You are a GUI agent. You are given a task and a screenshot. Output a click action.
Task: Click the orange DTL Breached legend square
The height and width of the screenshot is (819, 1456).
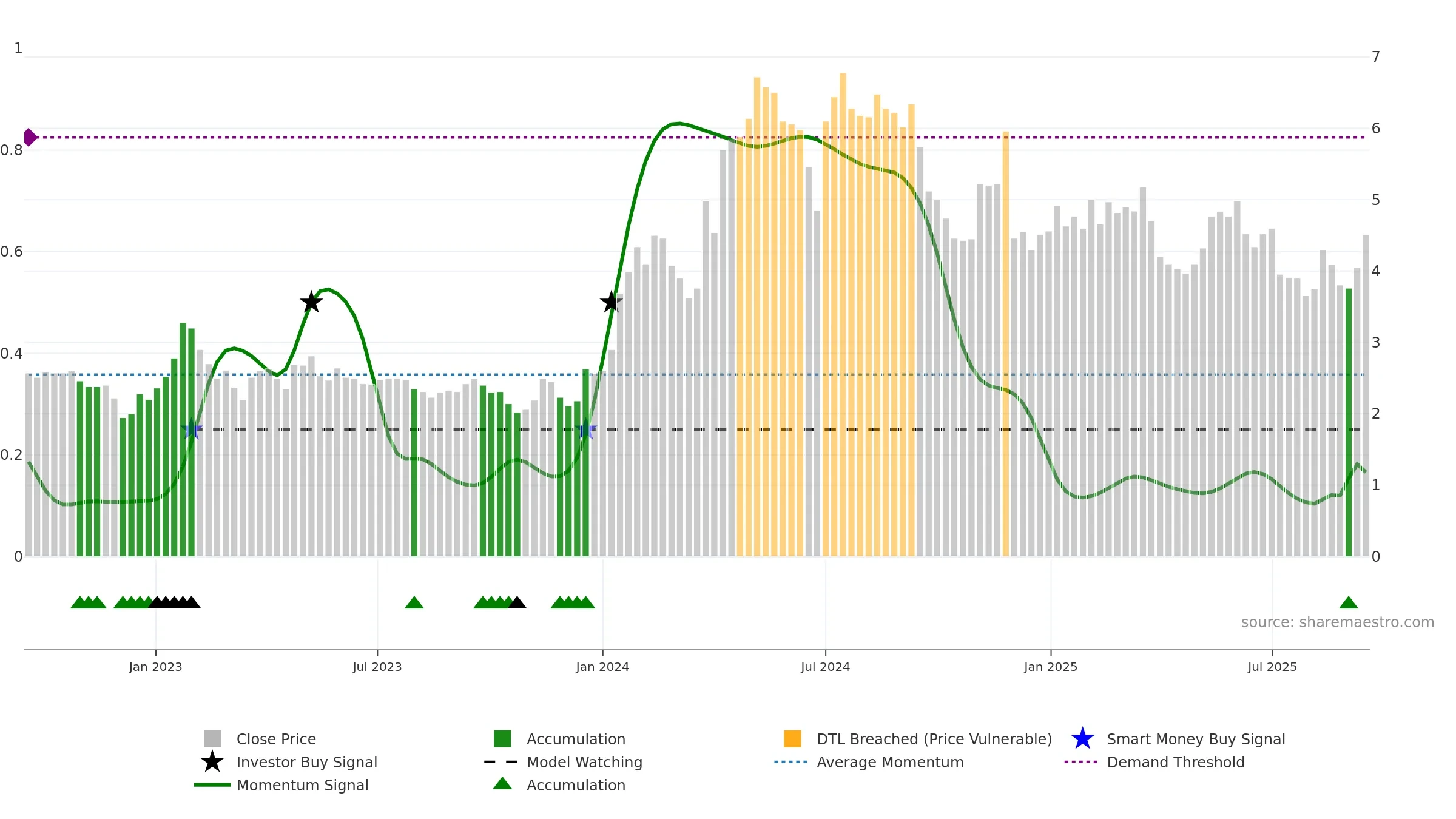pos(792,739)
